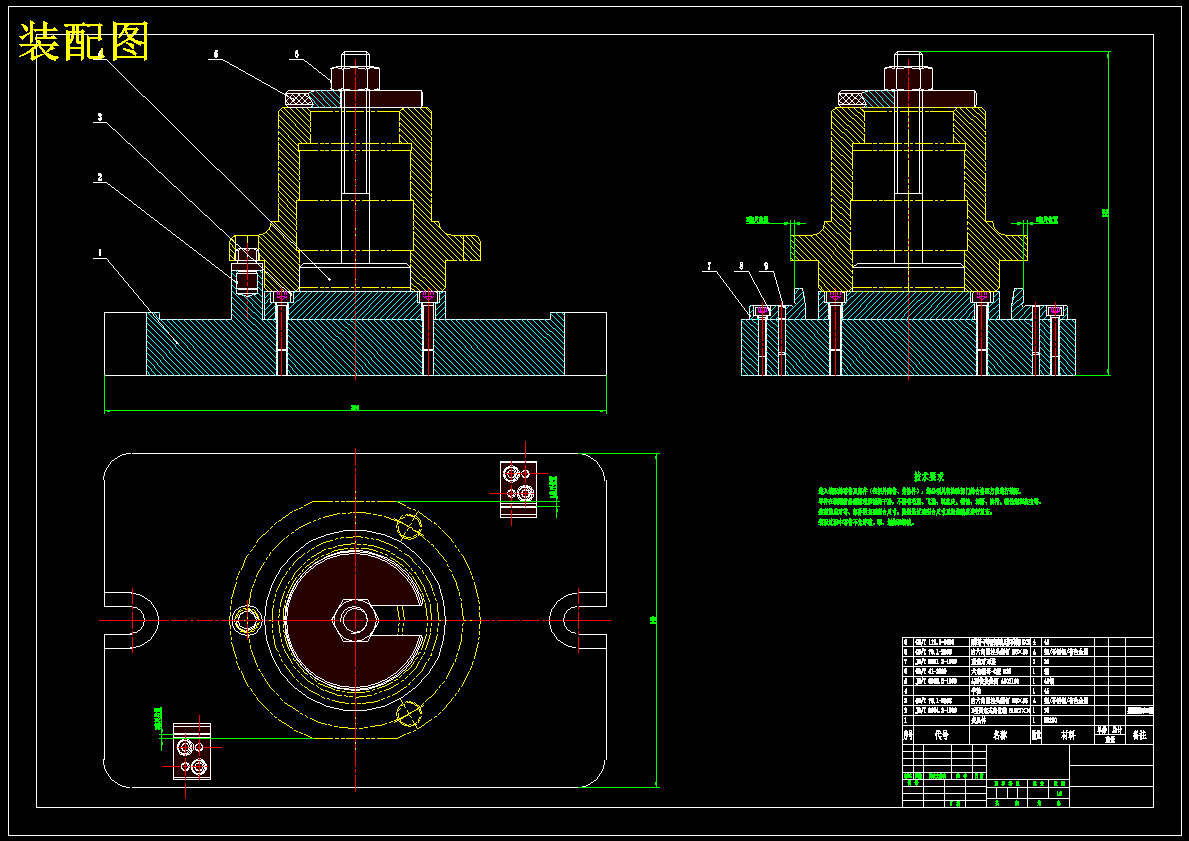
Task: Click the yellow 装配图 title text
Action: point(83,41)
